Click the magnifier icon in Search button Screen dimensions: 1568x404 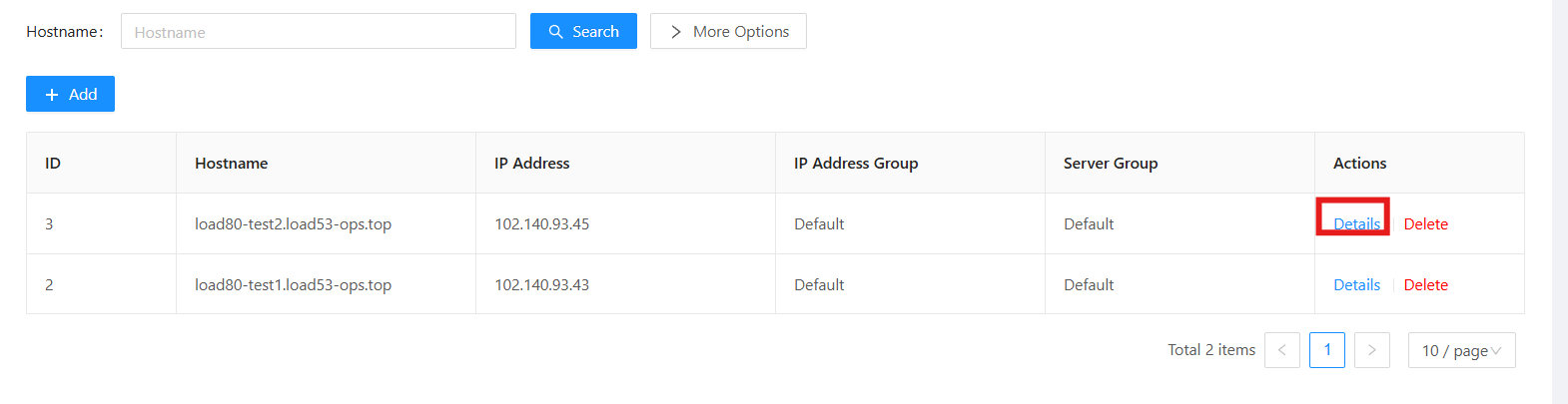point(556,32)
